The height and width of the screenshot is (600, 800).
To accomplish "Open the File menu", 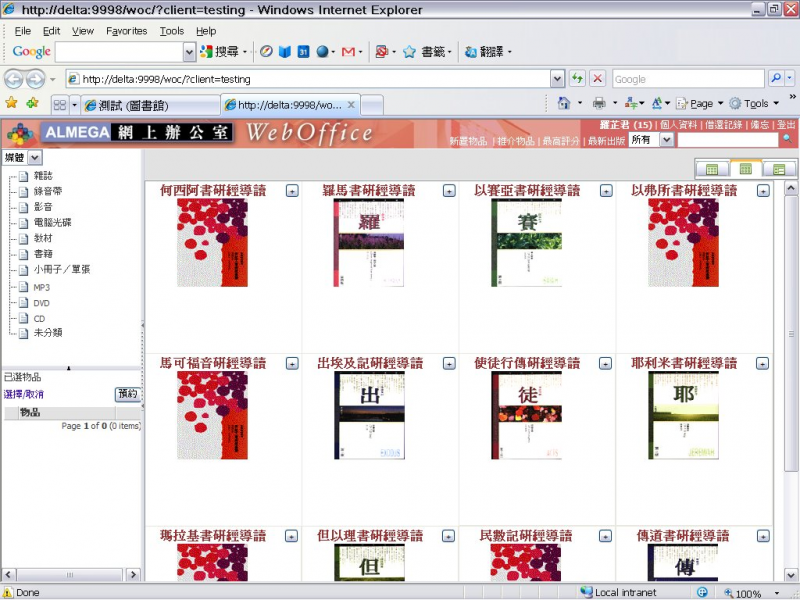I will (x=23, y=31).
